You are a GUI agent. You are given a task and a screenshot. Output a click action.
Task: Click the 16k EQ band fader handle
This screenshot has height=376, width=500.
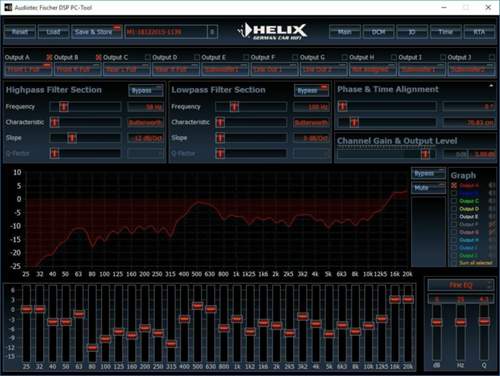[395, 300]
